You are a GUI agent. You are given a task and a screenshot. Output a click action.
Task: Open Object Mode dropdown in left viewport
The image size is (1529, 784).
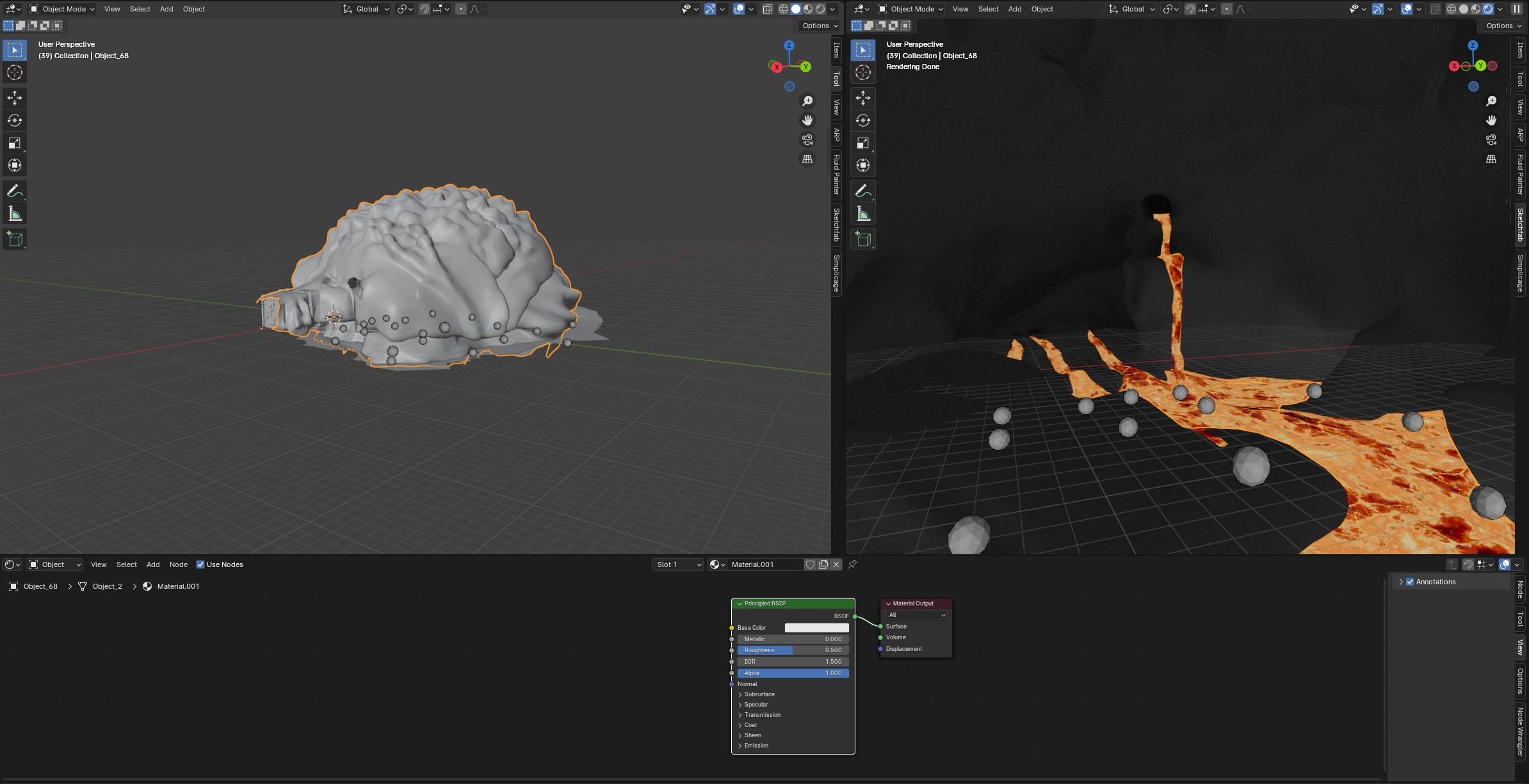click(x=62, y=9)
